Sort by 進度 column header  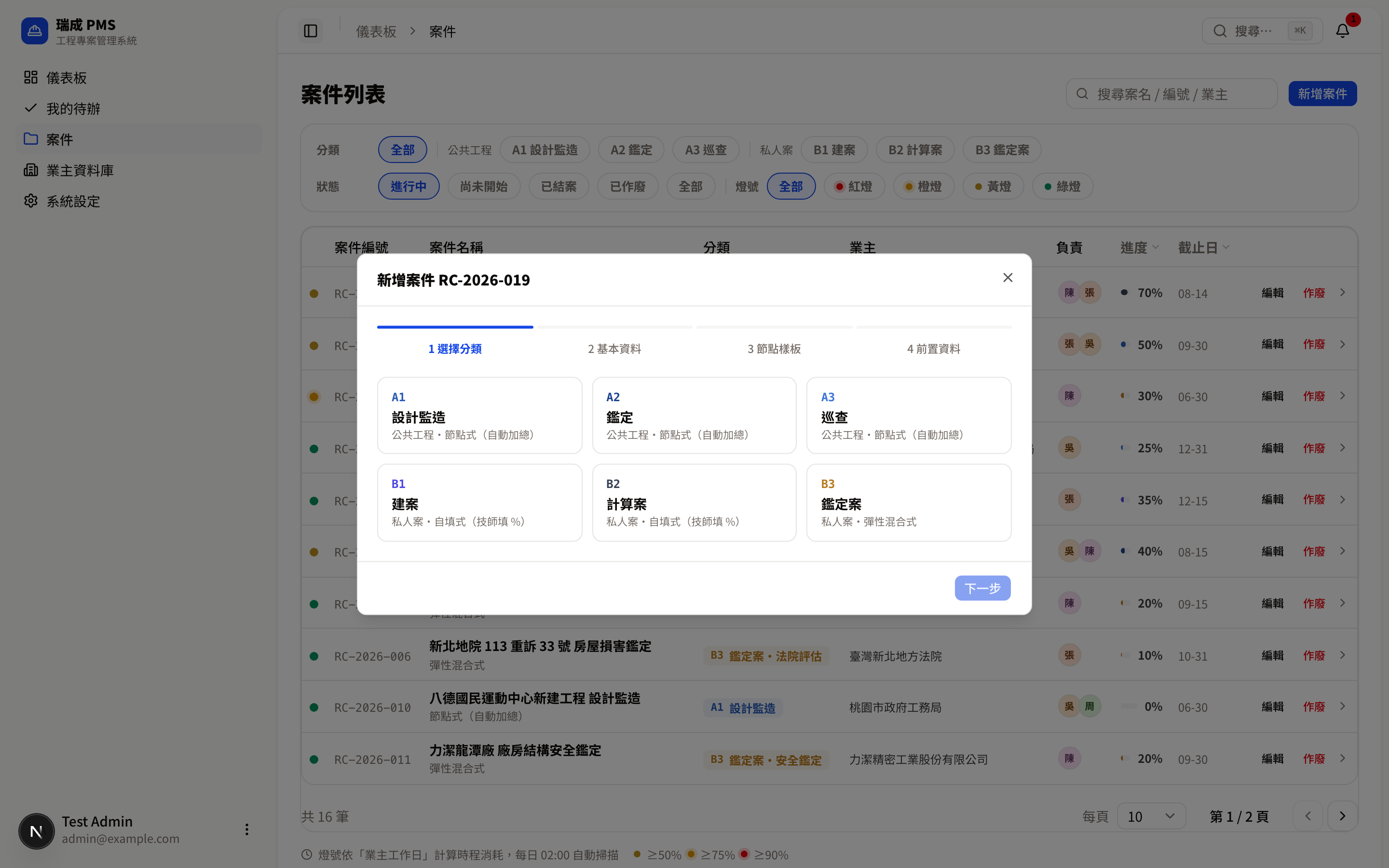(x=1140, y=247)
